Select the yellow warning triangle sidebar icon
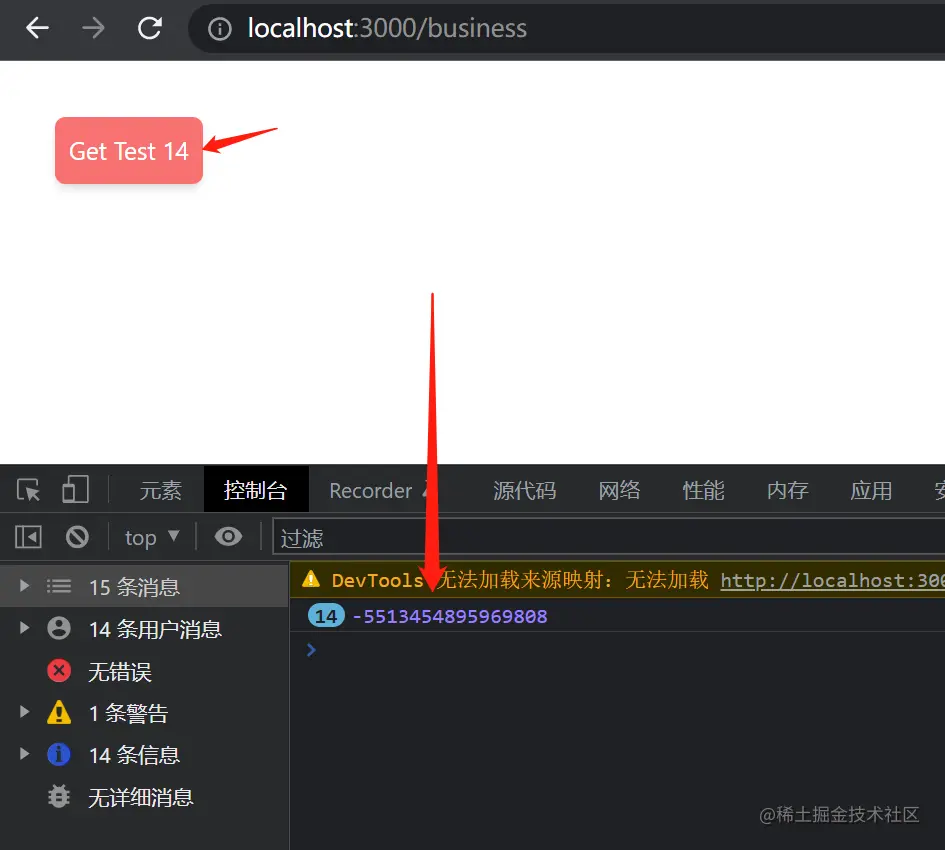Image resolution: width=945 pixels, height=850 pixels. click(59, 712)
